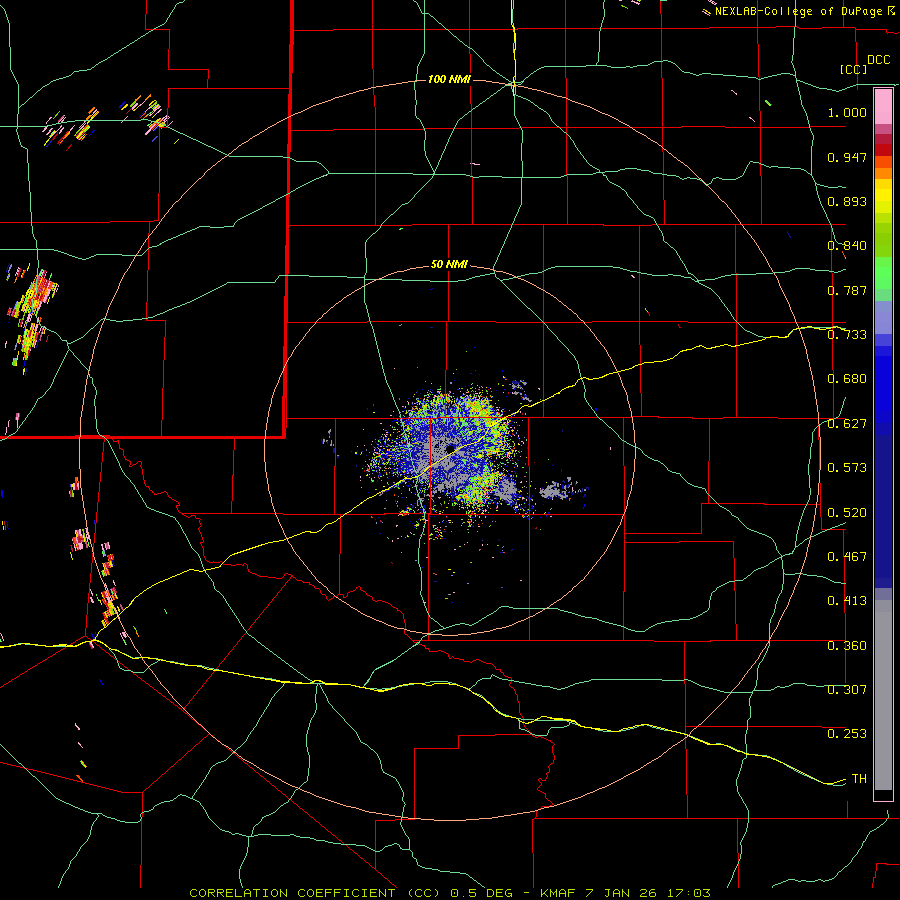This screenshot has height=900, width=900.
Task: Select the 0.573 scale value
Action: [847, 468]
